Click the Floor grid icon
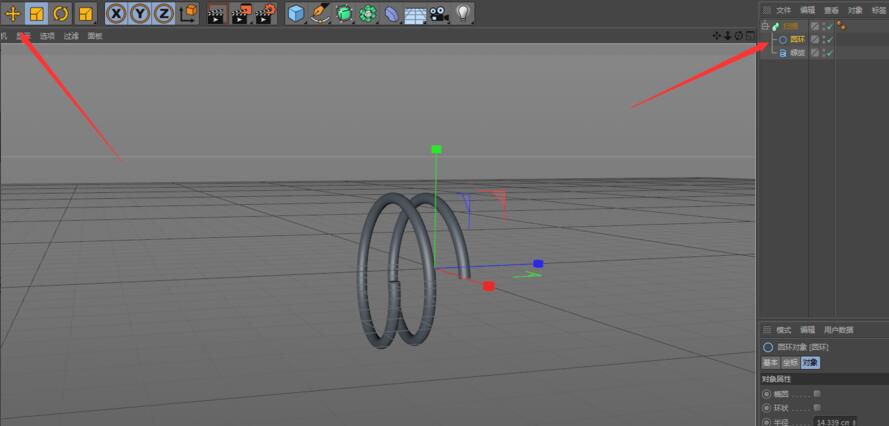889x426 pixels. point(415,14)
